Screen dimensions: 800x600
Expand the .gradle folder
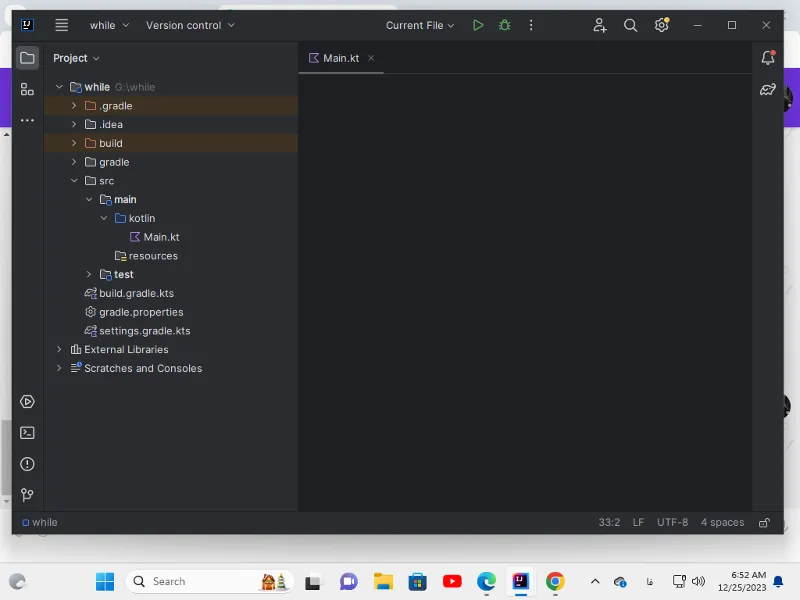click(x=74, y=106)
